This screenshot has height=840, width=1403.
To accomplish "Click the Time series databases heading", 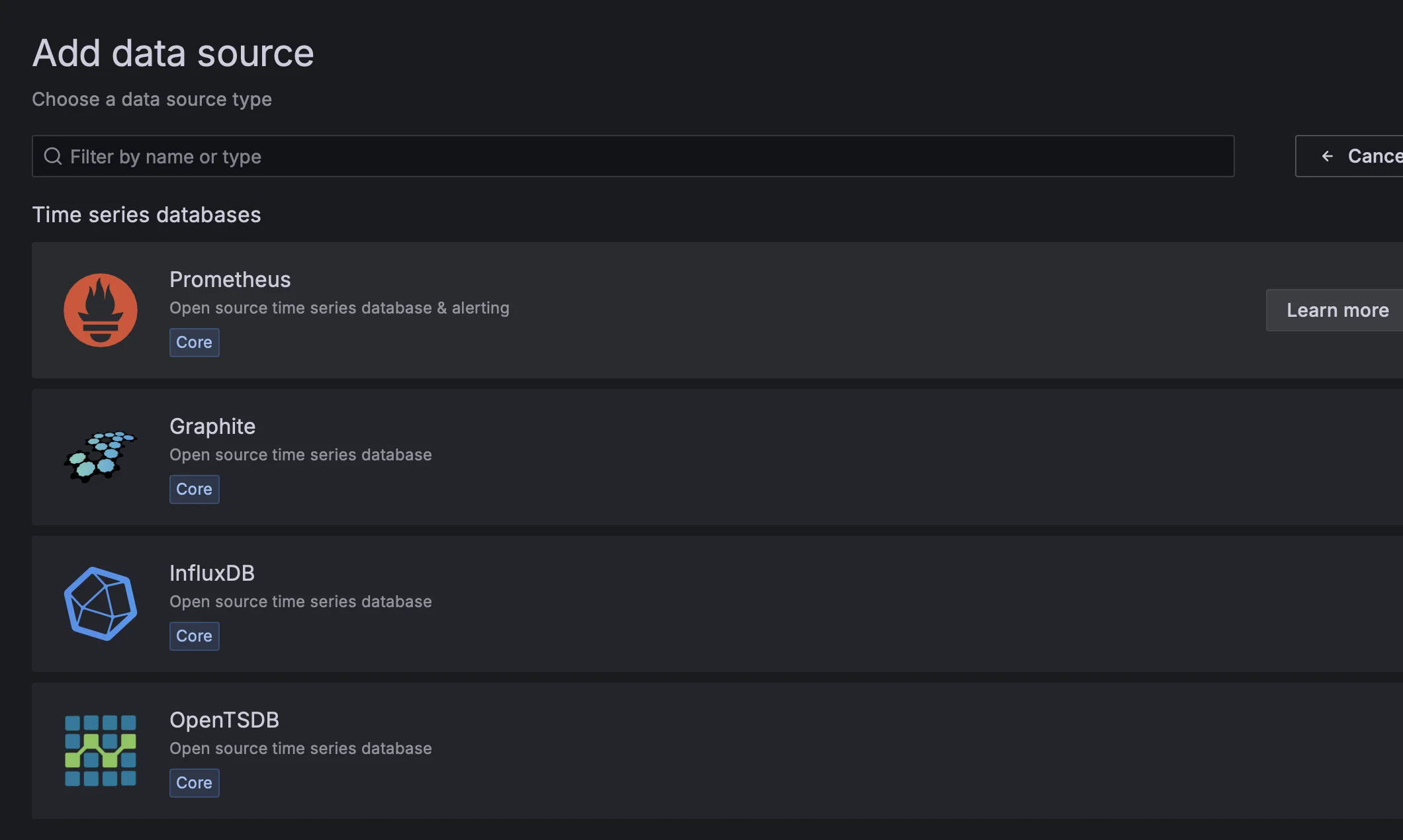I will 146,215.
